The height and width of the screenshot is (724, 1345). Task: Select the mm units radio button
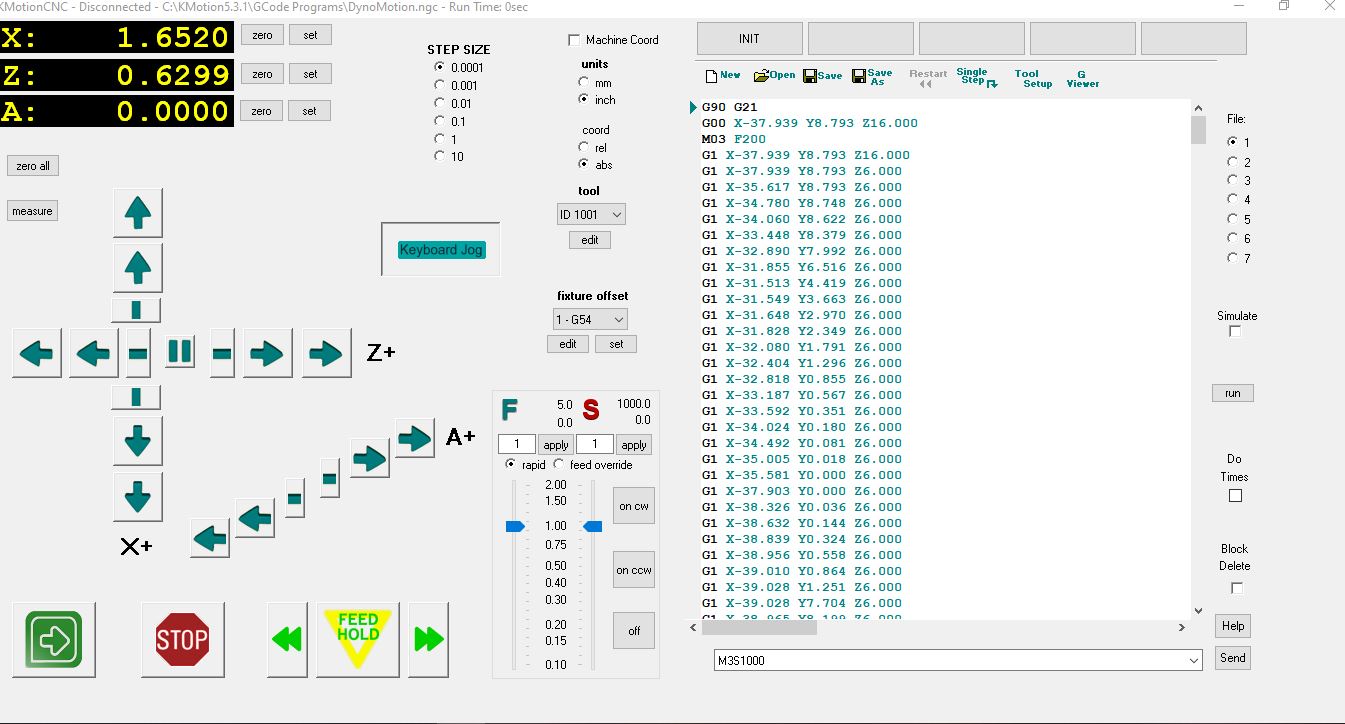click(583, 83)
